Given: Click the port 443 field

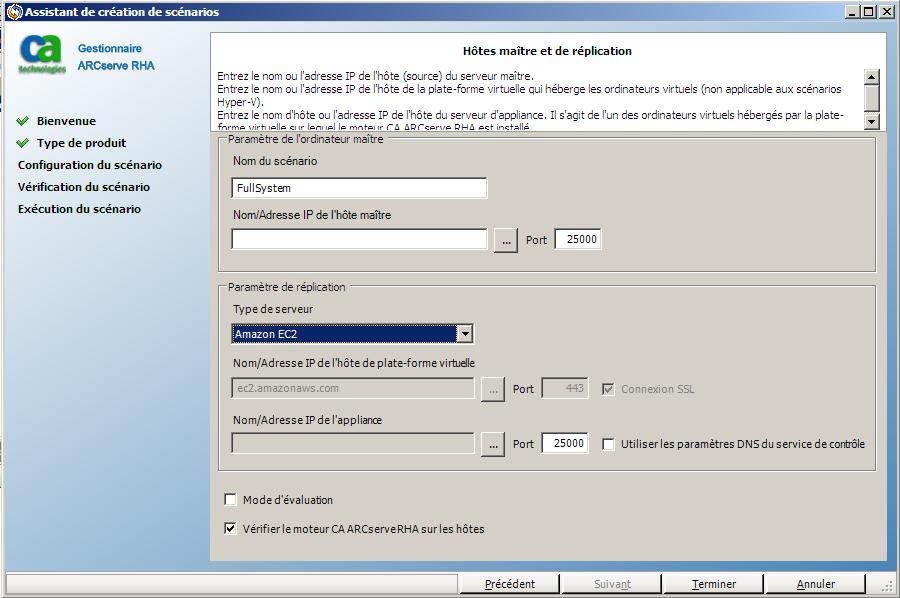Looking at the screenshot, I should (565, 388).
